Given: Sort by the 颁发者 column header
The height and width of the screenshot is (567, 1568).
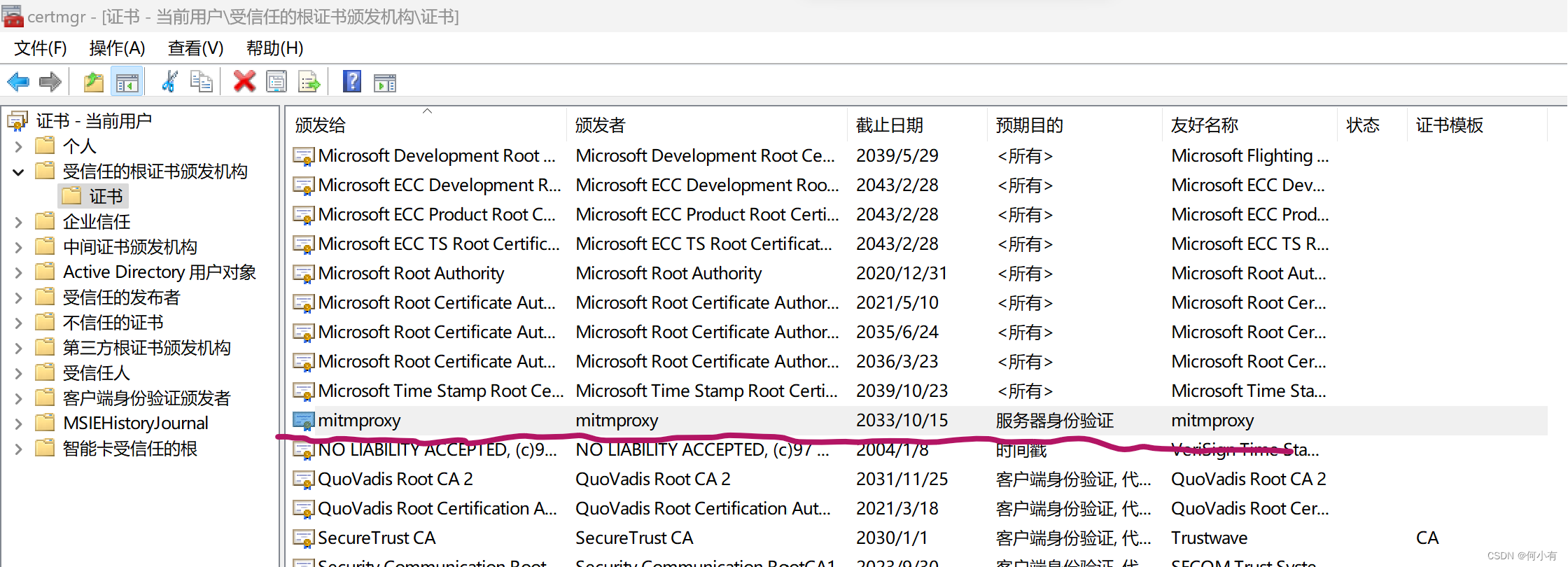Looking at the screenshot, I should tap(707, 125).
